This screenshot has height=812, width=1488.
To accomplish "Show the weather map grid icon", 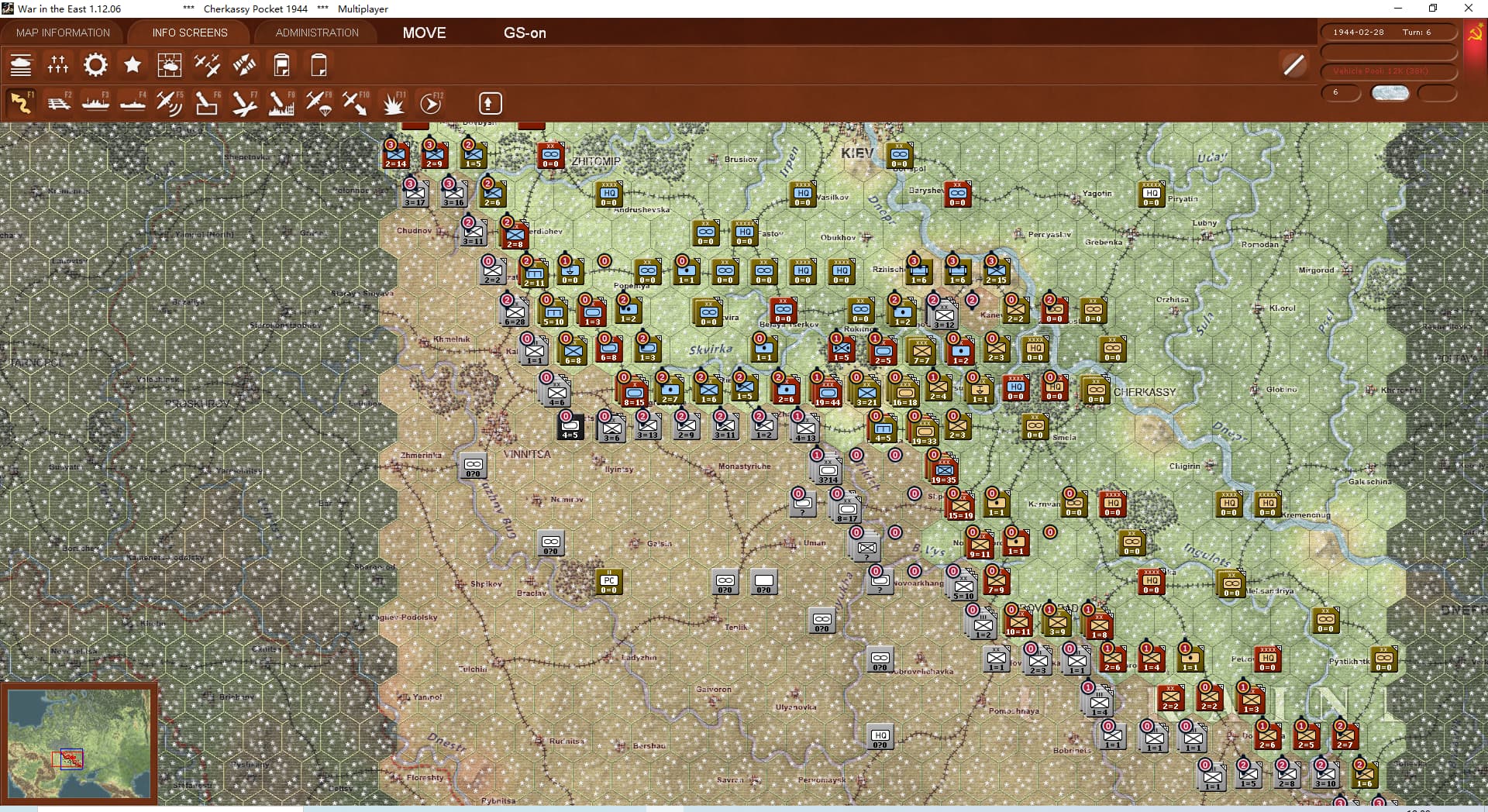I will pos(170,65).
